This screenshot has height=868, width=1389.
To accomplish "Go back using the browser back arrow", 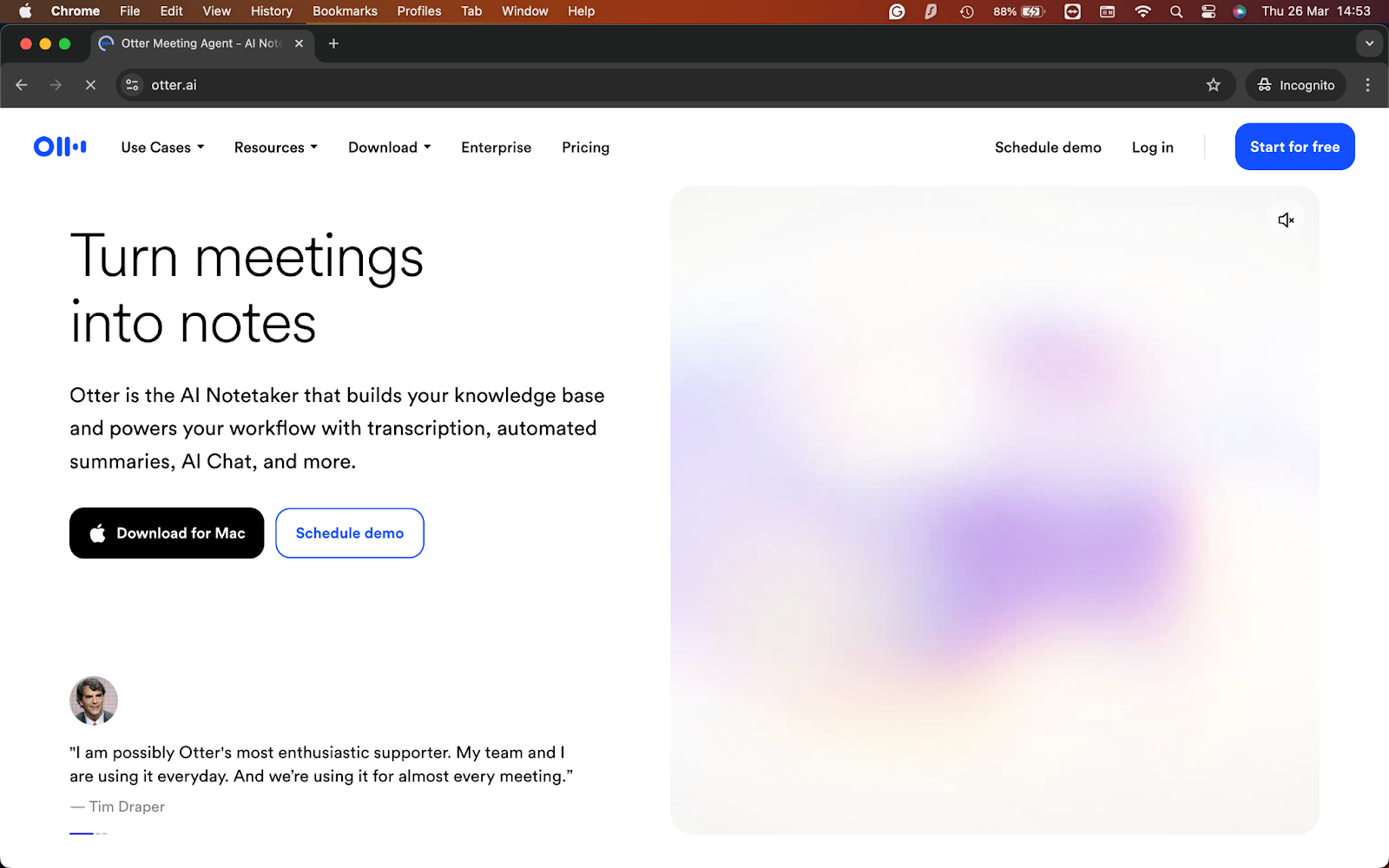I will (x=22, y=85).
